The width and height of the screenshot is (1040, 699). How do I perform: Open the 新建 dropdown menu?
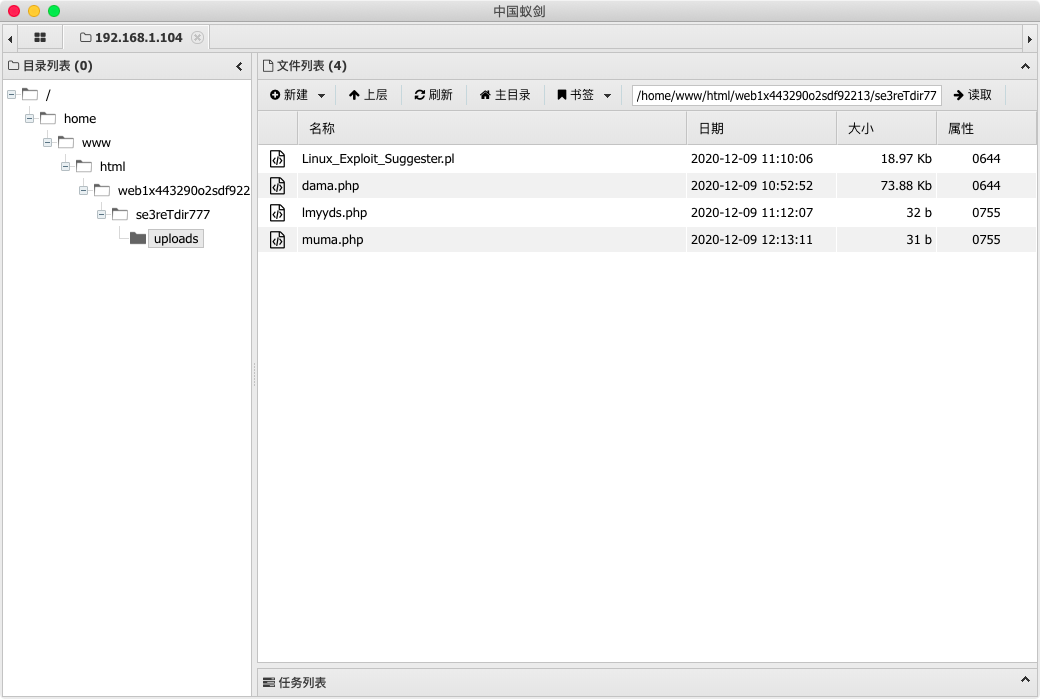tap(298, 95)
